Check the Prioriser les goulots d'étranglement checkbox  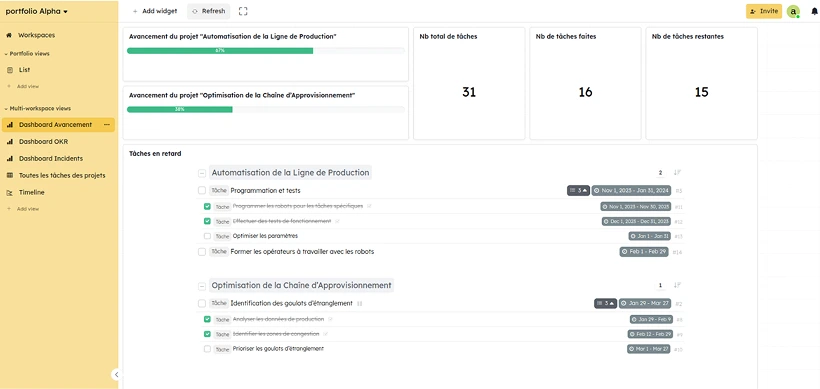click(x=208, y=349)
